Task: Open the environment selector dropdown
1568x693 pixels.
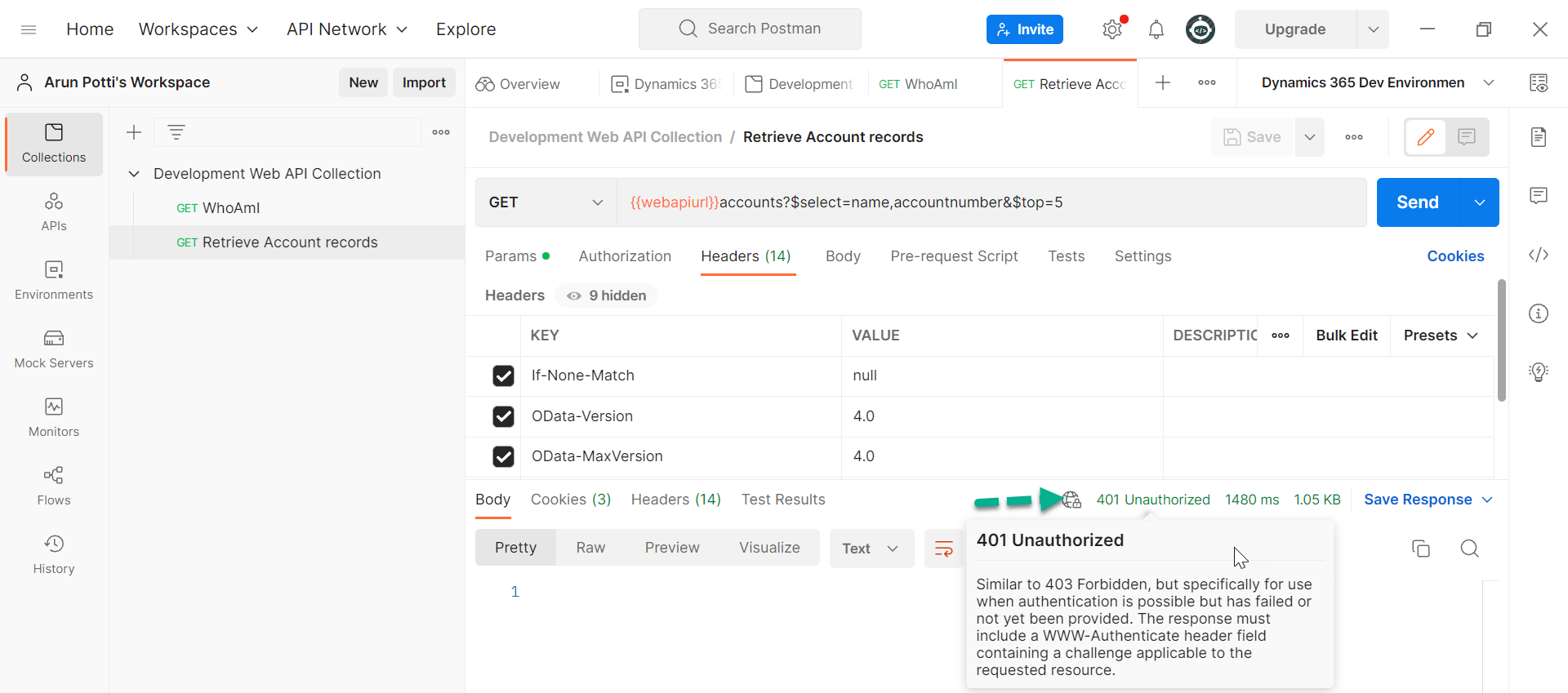Action: [x=1489, y=82]
